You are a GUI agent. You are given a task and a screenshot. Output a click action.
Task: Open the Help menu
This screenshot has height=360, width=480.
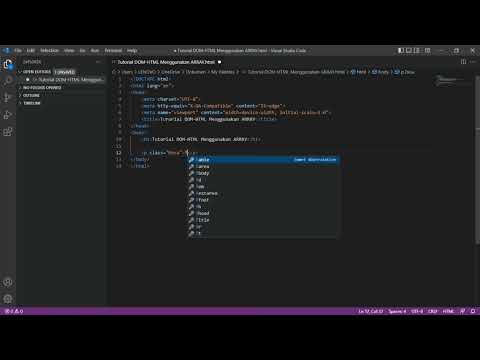(132, 51)
